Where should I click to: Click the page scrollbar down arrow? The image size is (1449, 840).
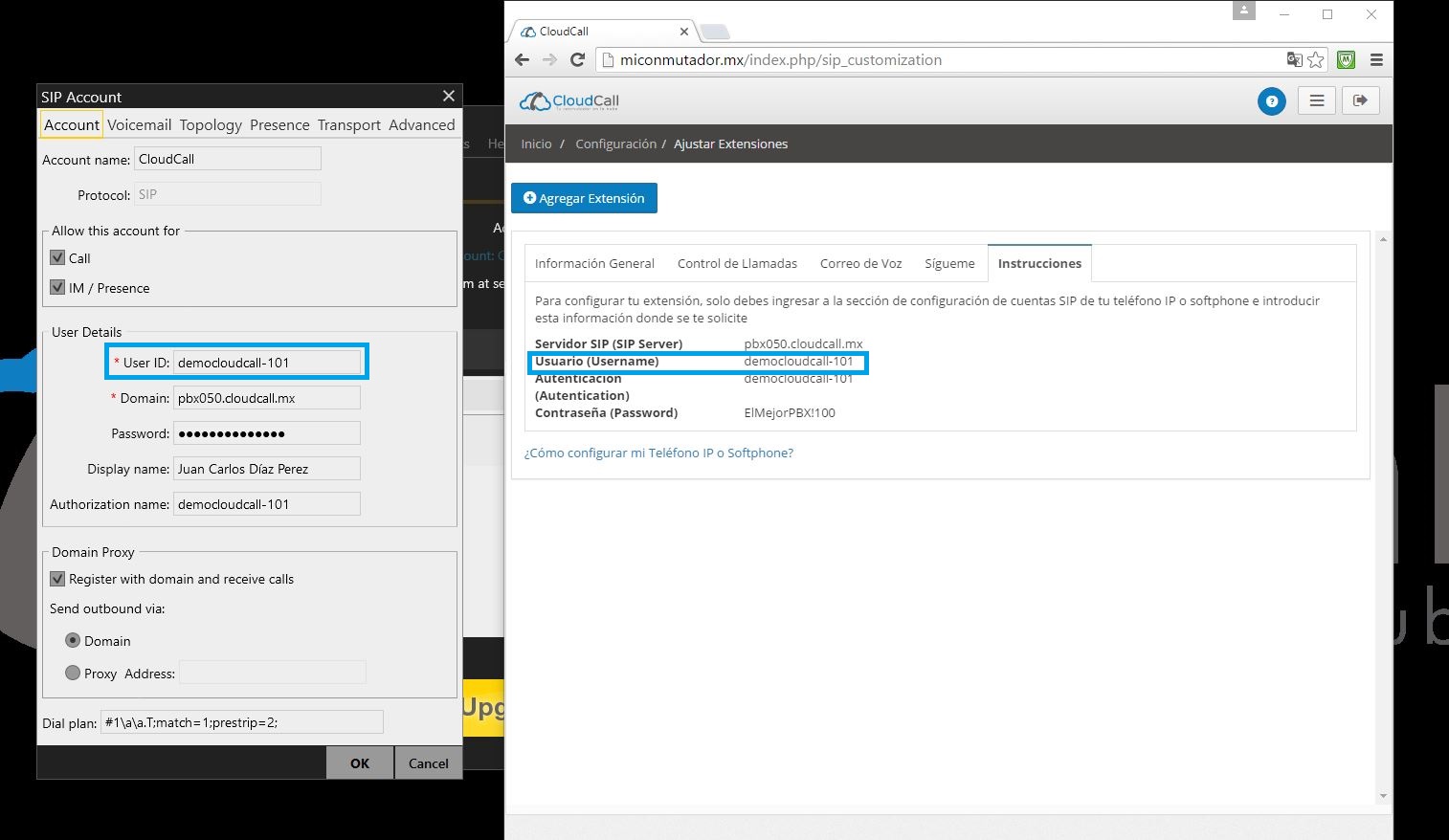(1382, 795)
